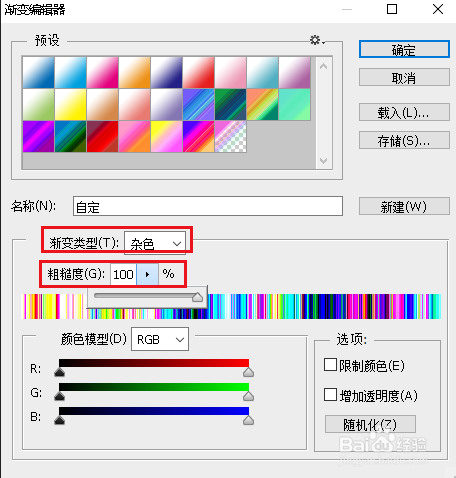
Task: Create new gradient with 新建(W)
Action: point(404,206)
